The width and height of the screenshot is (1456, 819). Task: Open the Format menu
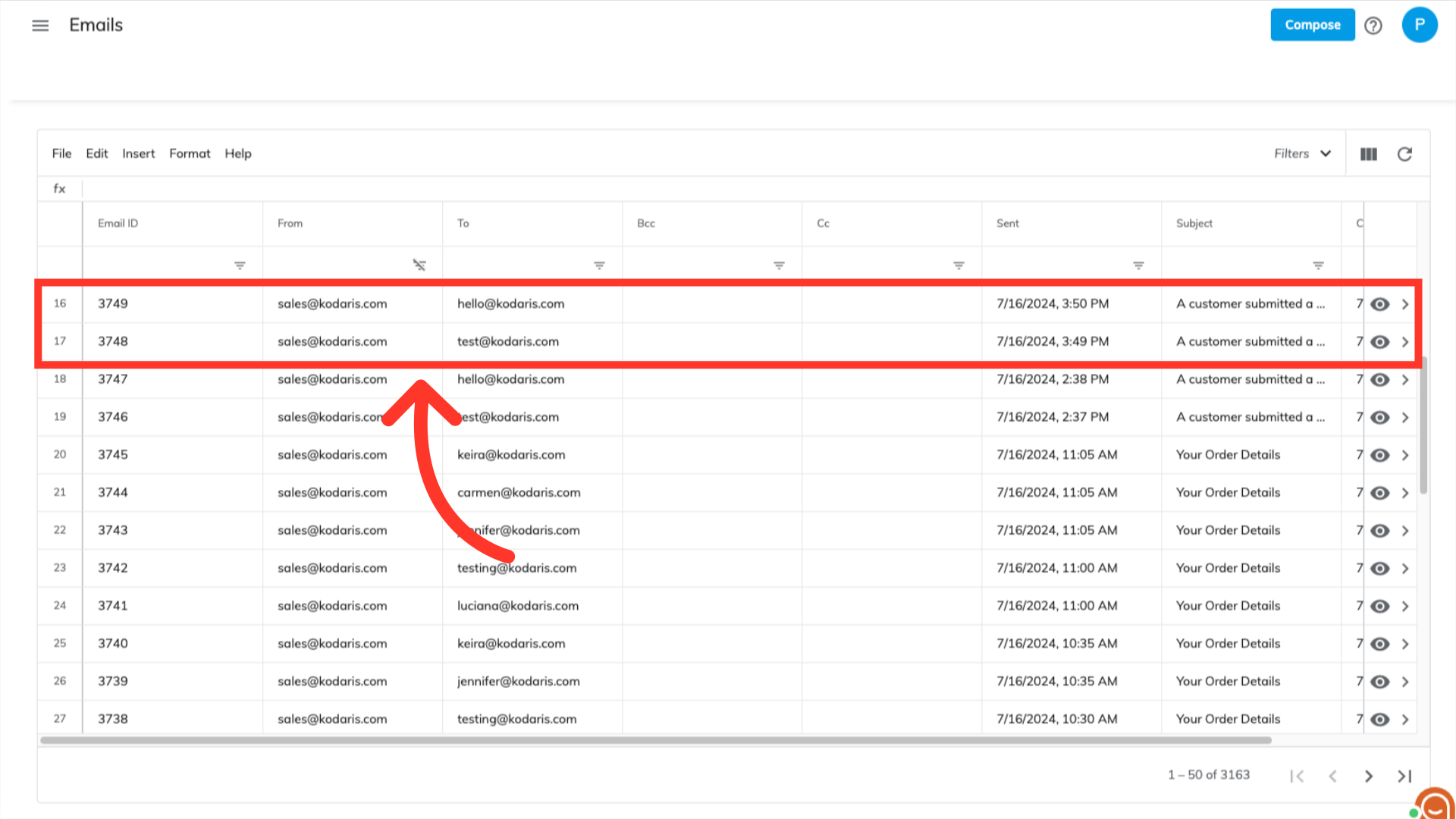190,154
